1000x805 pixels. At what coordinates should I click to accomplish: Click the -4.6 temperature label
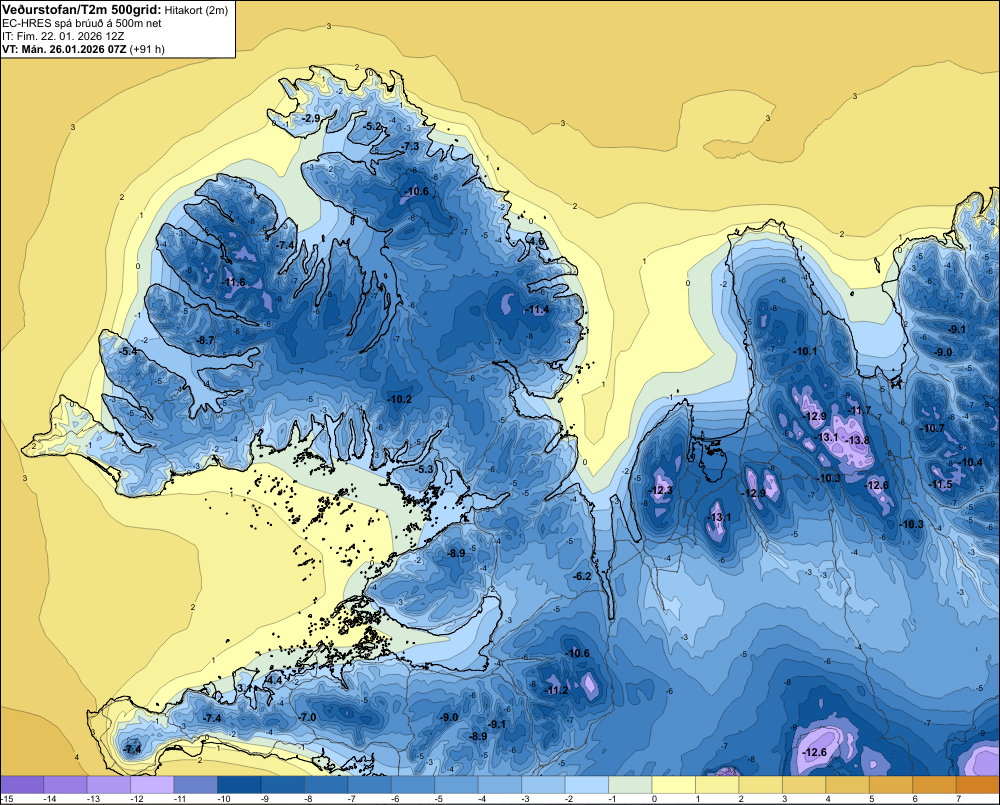(x=536, y=242)
